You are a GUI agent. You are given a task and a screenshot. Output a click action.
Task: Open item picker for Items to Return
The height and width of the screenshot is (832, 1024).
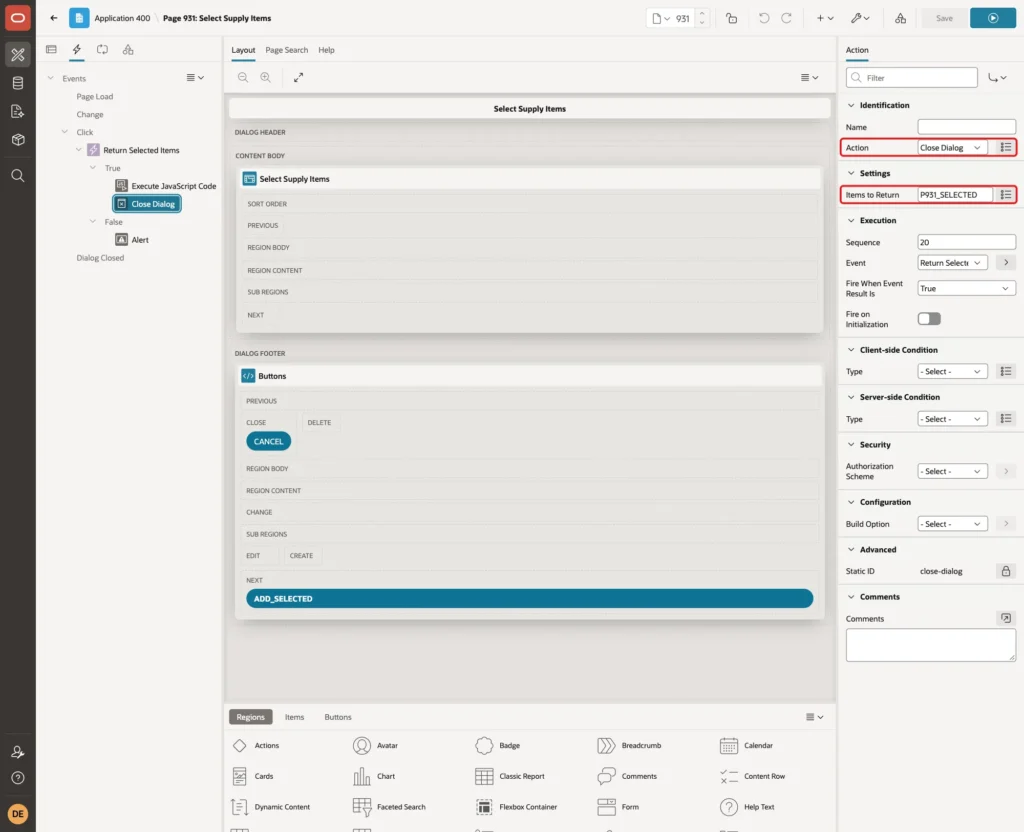1006,195
